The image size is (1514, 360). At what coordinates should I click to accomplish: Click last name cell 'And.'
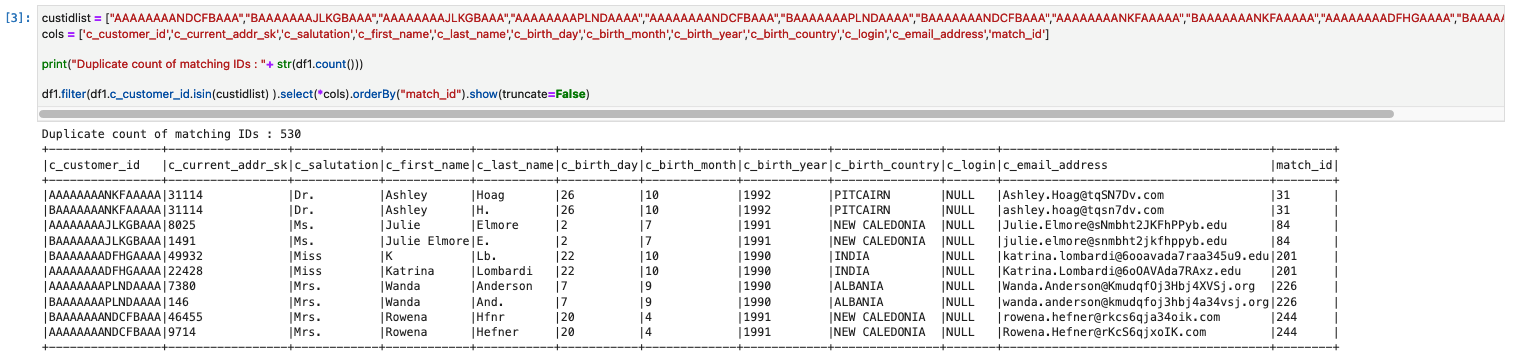pos(491,302)
